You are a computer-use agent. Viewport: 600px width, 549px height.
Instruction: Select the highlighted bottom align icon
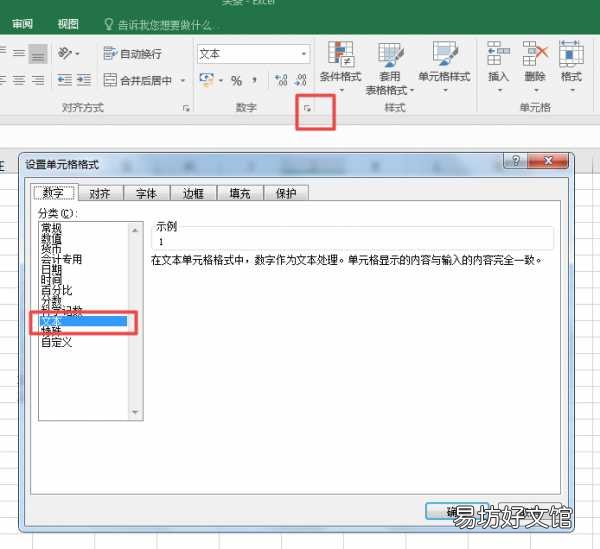point(38,54)
